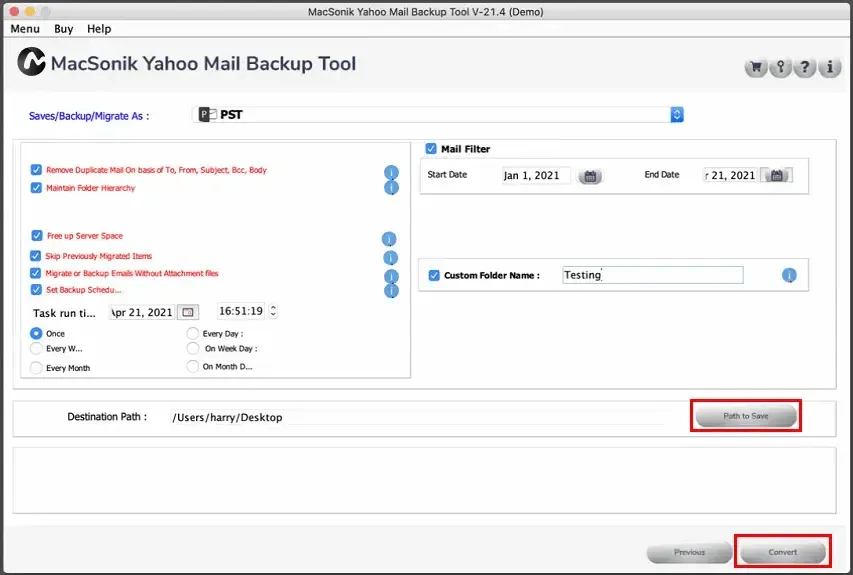Click the Path to Save button
853x575 pixels.
point(746,416)
